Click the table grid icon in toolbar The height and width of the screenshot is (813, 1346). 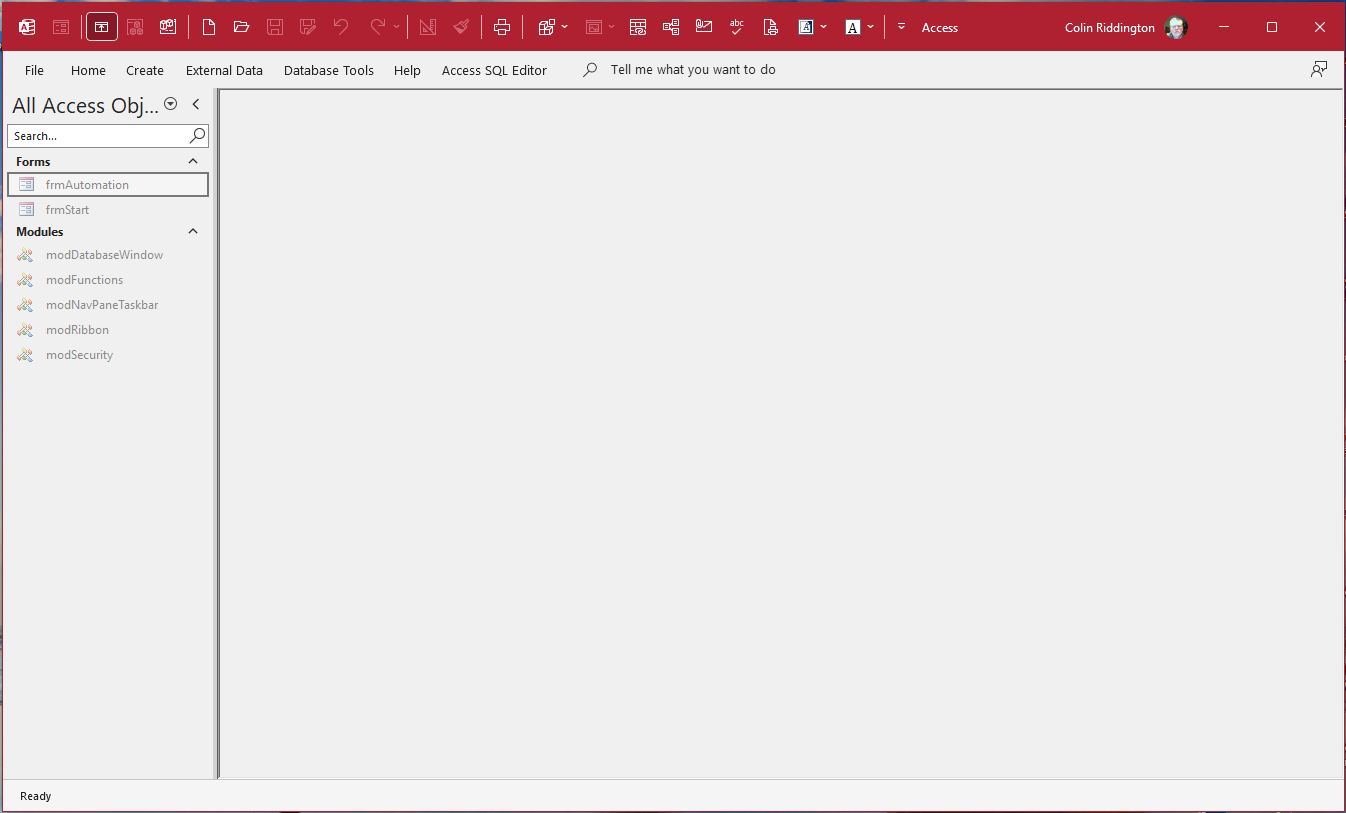638,27
